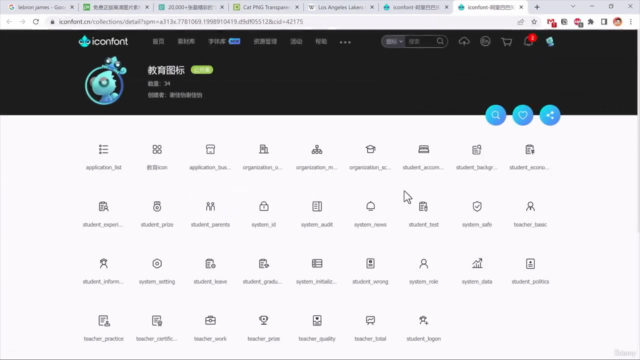Pick the teacher_basic person icon
Viewport: 640px width, 360px height.
(530, 207)
